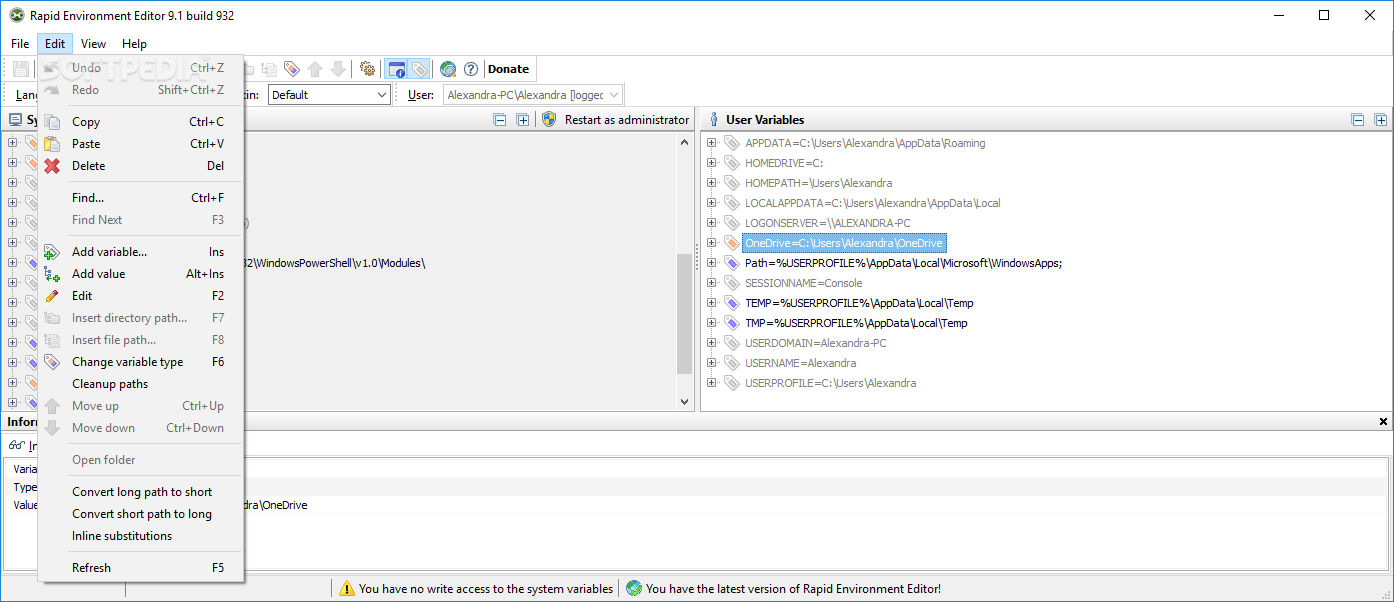Choose Cleanup paths from the Edit menu
This screenshot has width=1394, height=602.
[140, 384]
